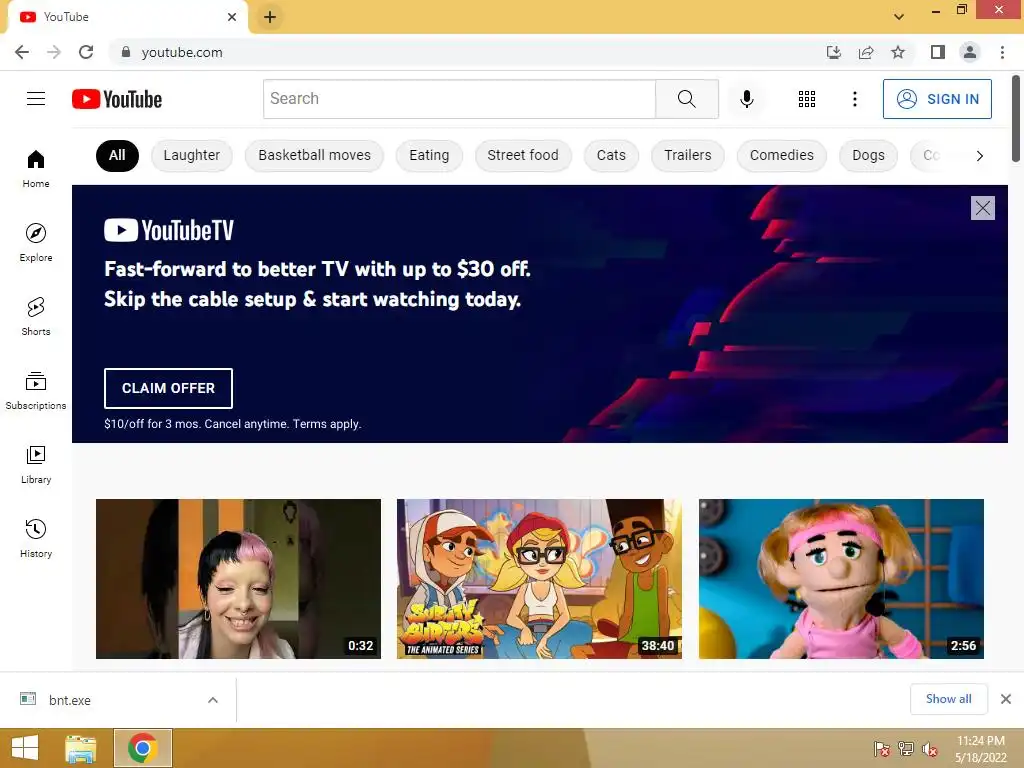1024x768 pixels.
Task: Open Shorts in sidebar
Action: click(x=36, y=316)
